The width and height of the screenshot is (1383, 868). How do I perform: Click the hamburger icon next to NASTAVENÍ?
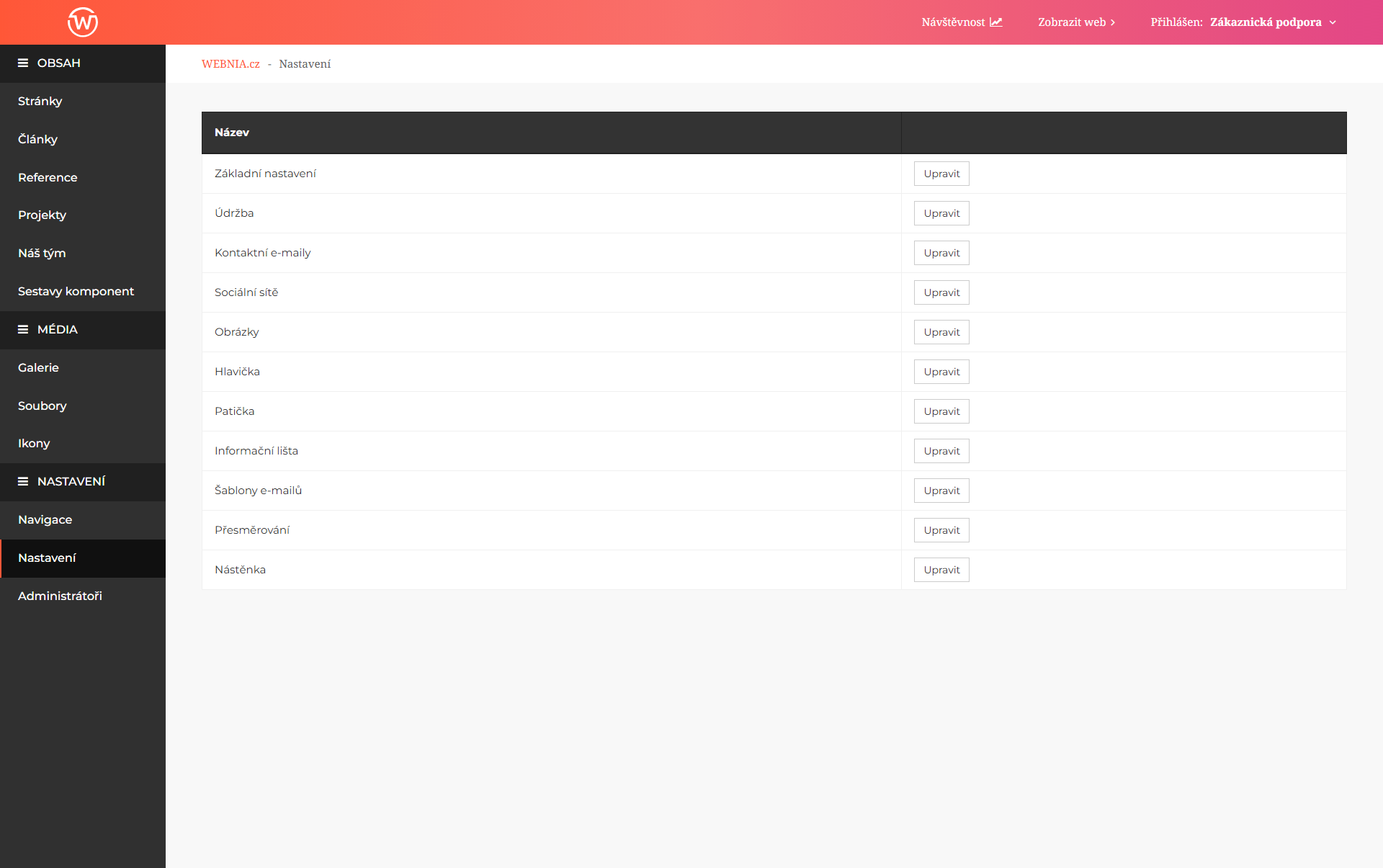(23, 482)
